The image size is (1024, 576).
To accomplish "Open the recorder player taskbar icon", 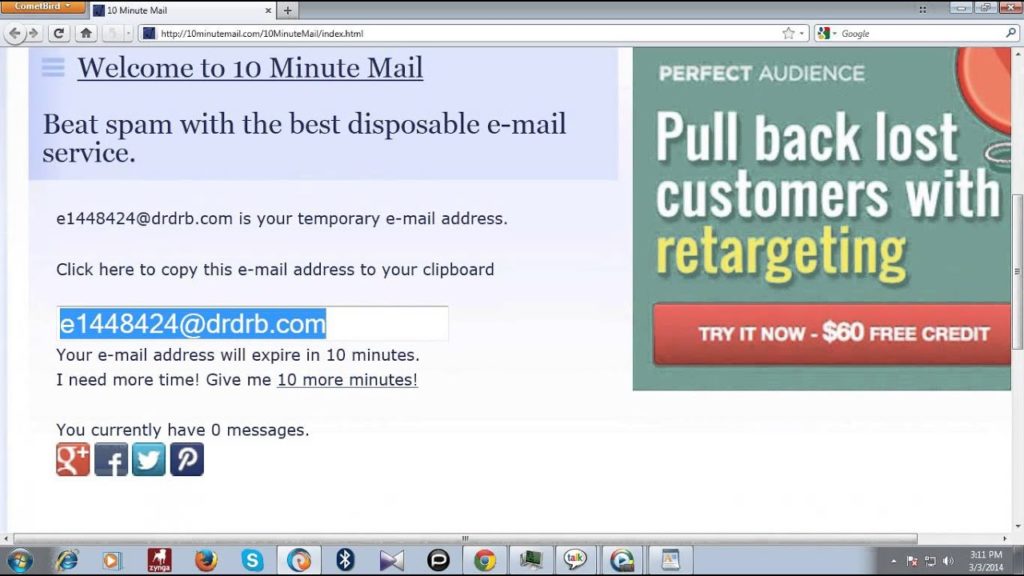I will click(x=622, y=560).
